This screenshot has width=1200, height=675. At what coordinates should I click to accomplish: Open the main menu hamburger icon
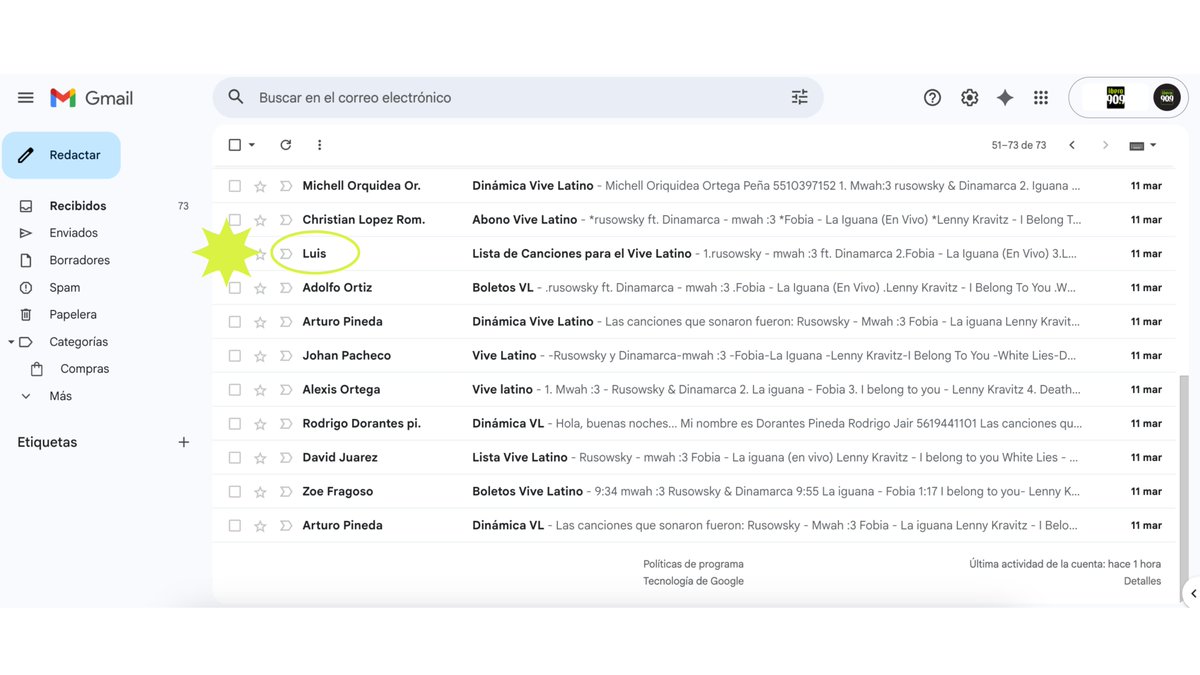point(26,98)
